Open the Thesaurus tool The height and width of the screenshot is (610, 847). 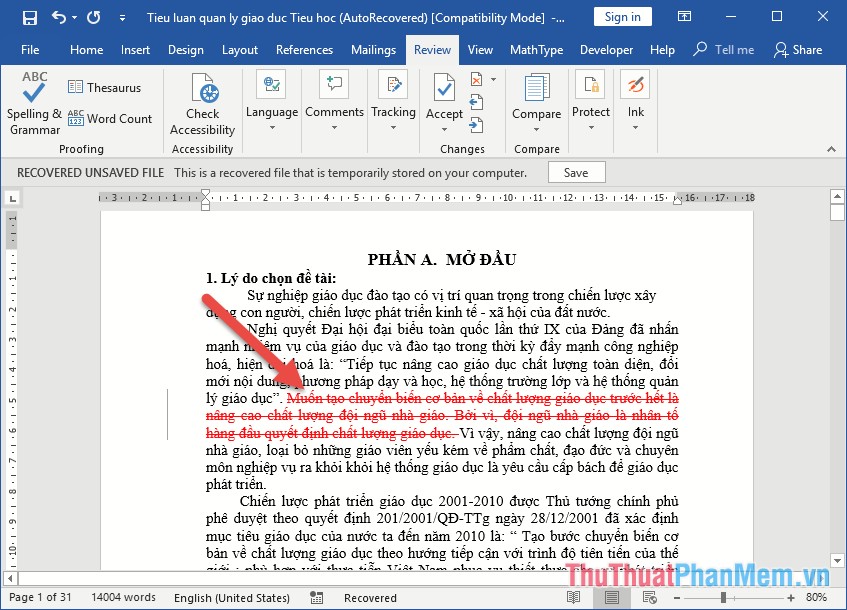(104, 88)
